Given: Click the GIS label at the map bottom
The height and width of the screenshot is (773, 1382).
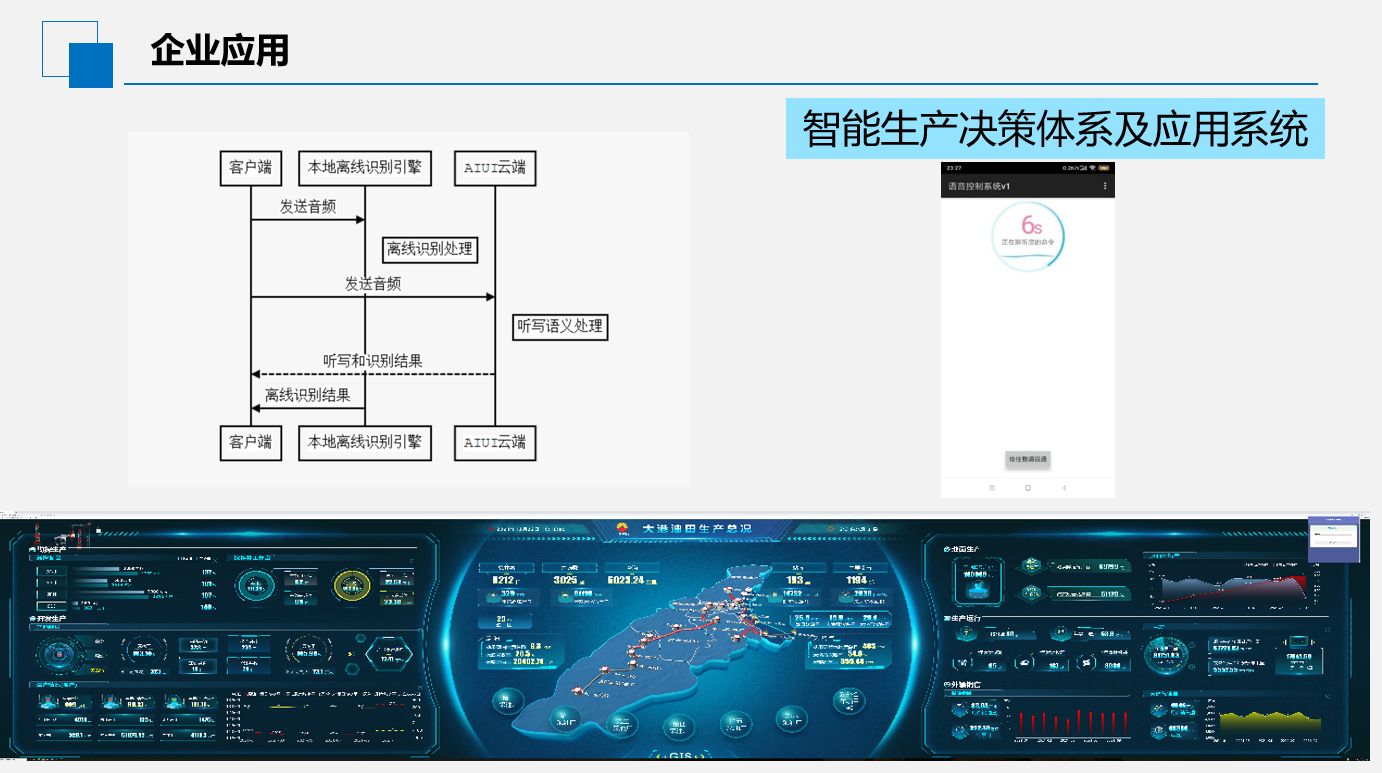Looking at the screenshot, I should tap(680, 756).
